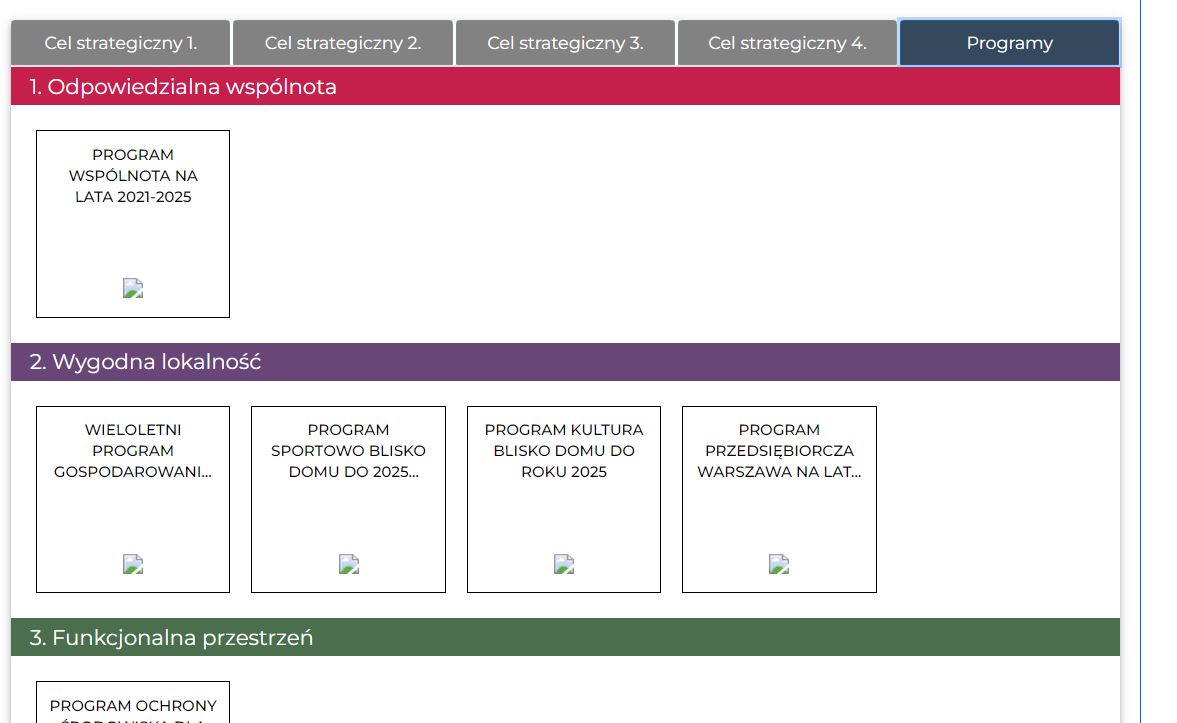Collapse the 1. Odpowiedzialna wspólnota section header
The height and width of the screenshot is (723, 1177).
(x=565, y=87)
